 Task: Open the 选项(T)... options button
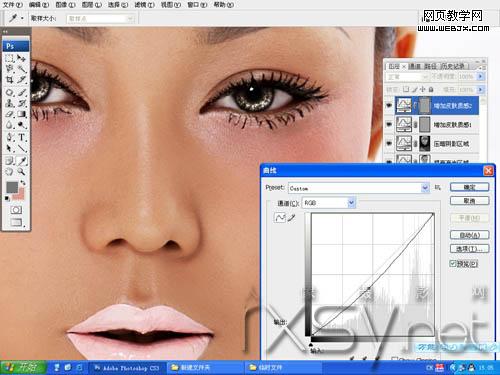click(469, 249)
